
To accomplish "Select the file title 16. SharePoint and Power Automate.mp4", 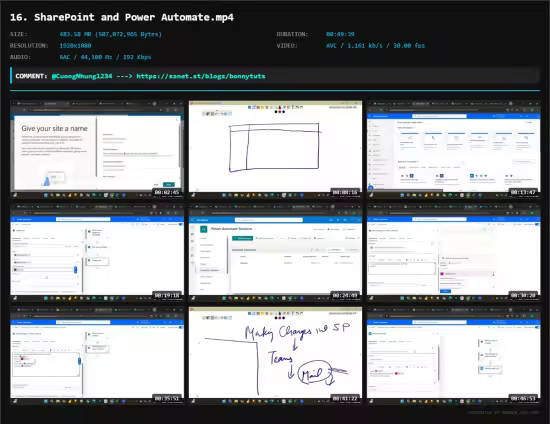I will pyautogui.click(x=122, y=17).
